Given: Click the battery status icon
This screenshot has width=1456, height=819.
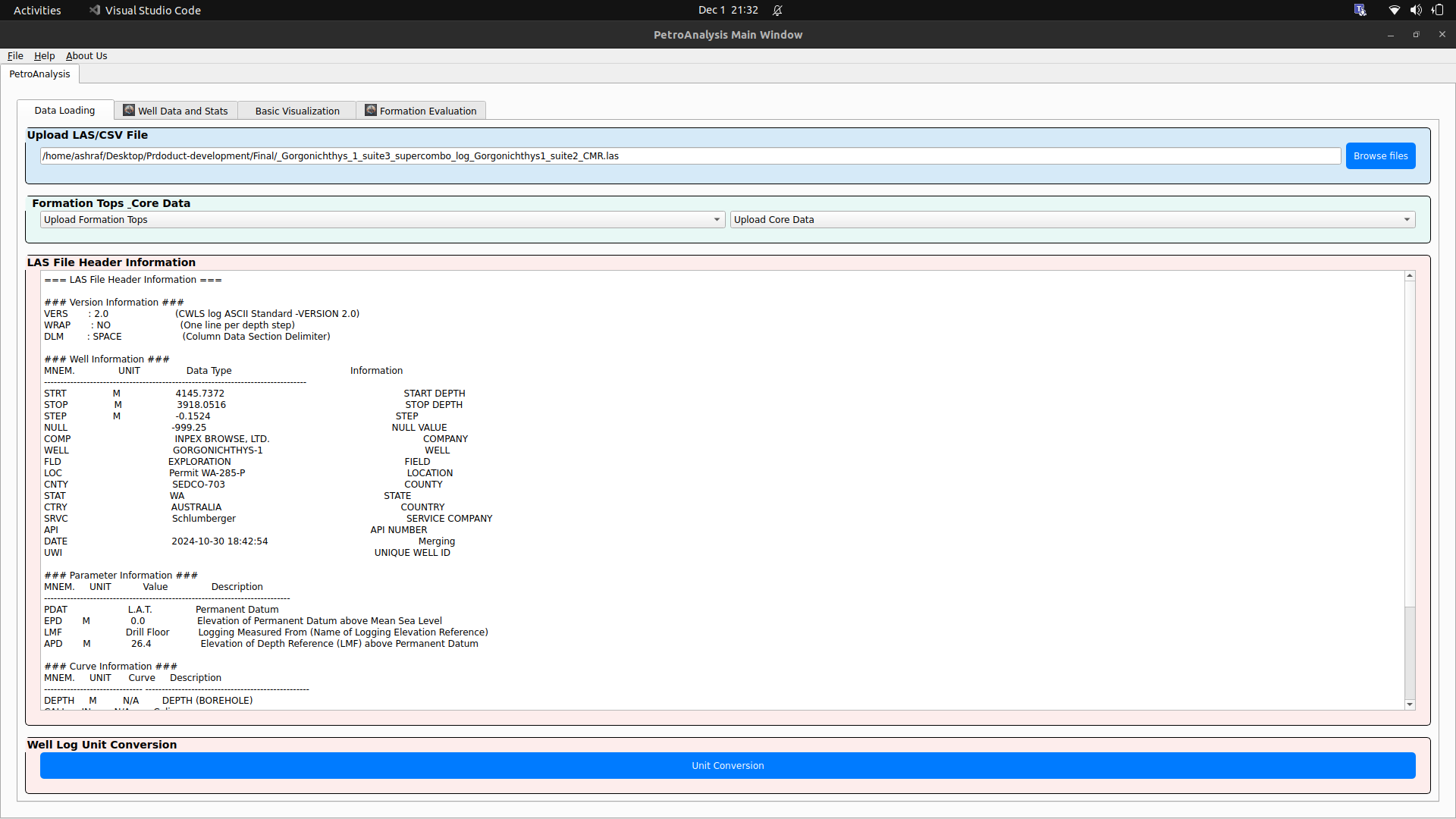Looking at the screenshot, I should pos(1437,10).
